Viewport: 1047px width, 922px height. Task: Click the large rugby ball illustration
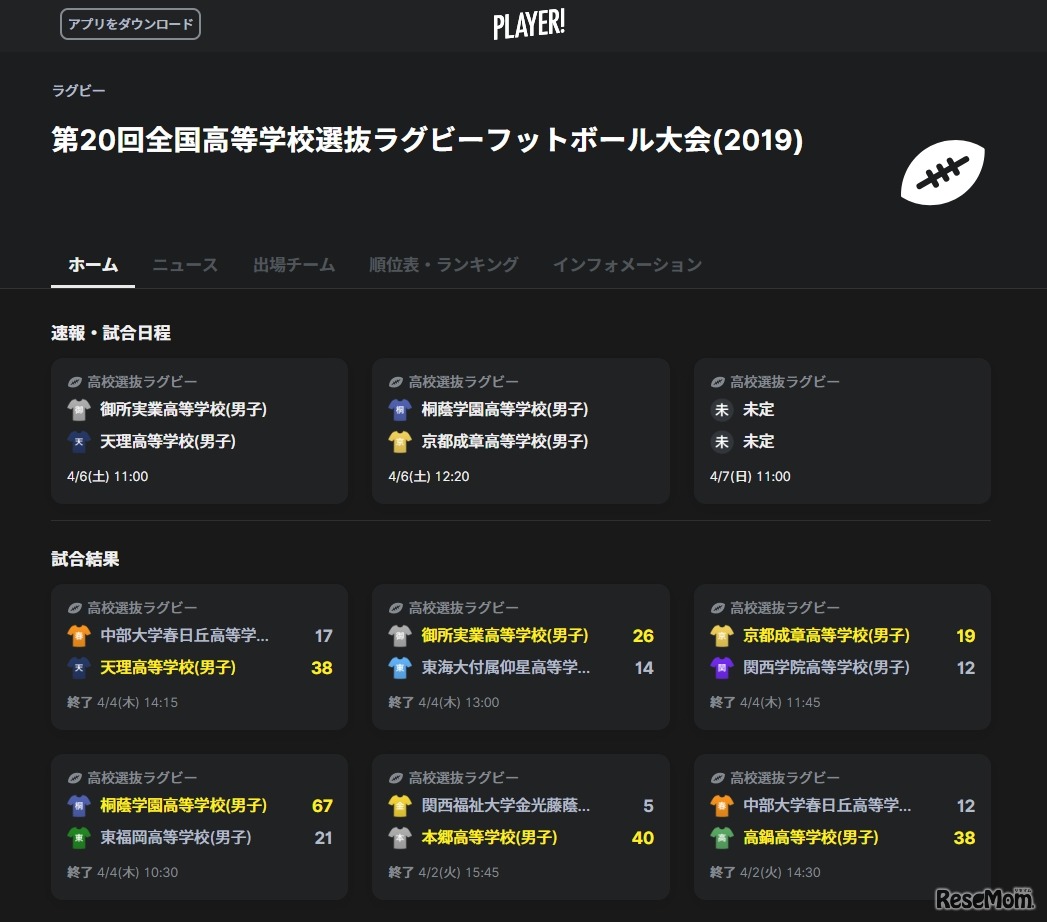[x=942, y=172]
